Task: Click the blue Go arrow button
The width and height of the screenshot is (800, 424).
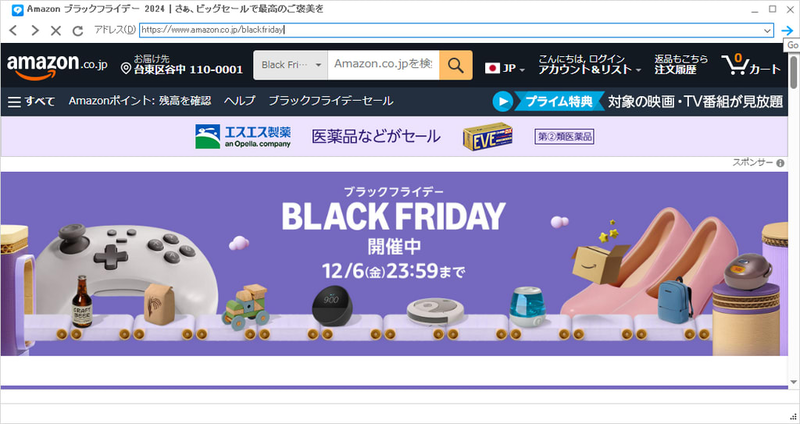Action: (x=787, y=31)
